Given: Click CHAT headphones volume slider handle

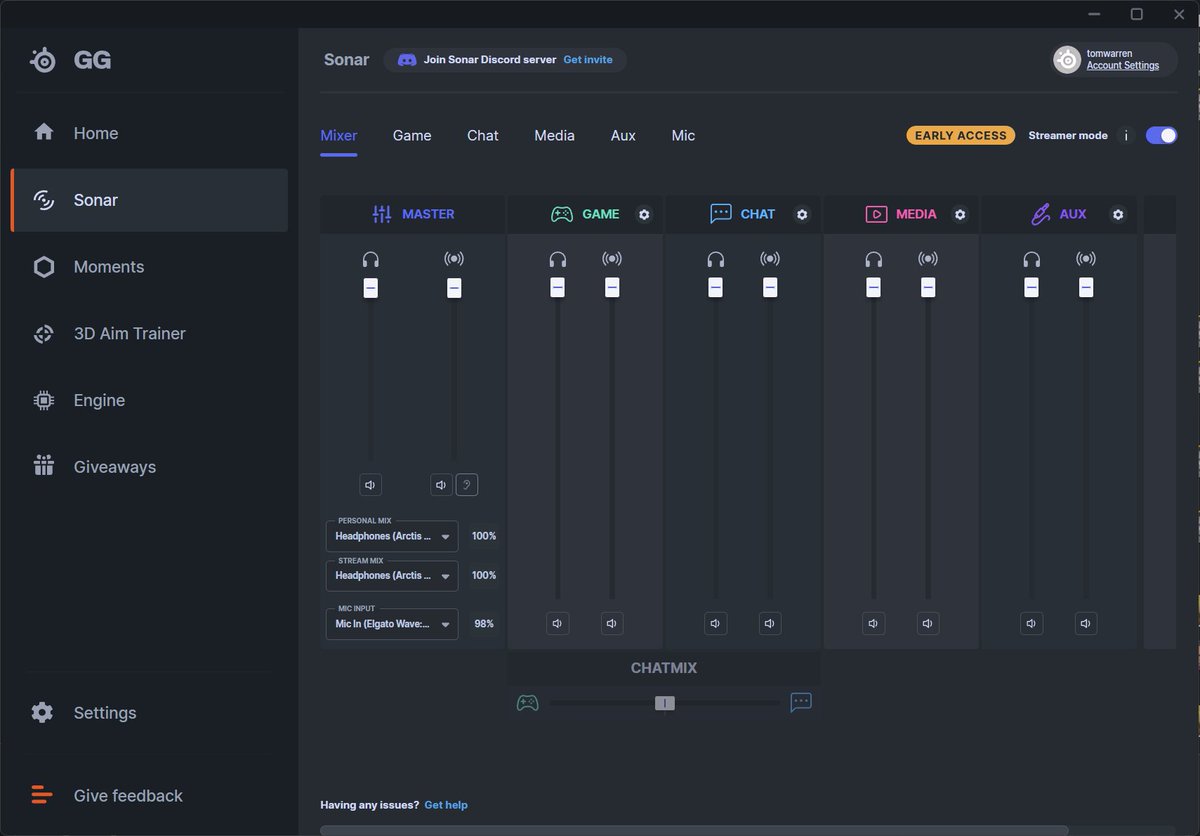Looking at the screenshot, I should pyautogui.click(x=715, y=288).
